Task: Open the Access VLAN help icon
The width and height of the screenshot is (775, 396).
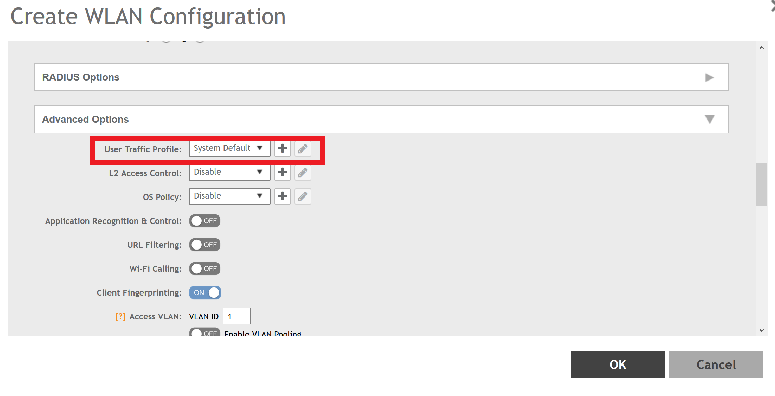Action: coord(120,316)
